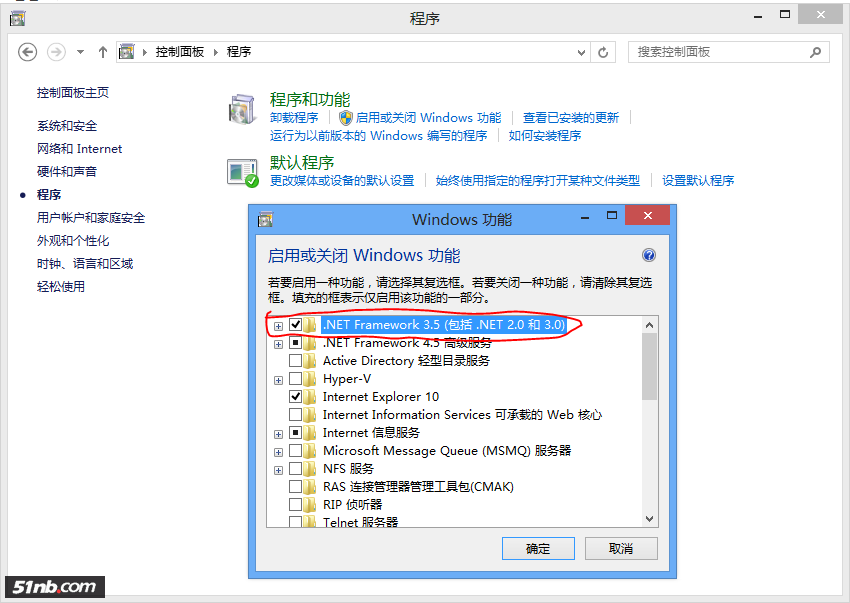The width and height of the screenshot is (850, 603).
Task: Click the Windows 功能 dialog title bar icon
Action: click(x=265, y=219)
